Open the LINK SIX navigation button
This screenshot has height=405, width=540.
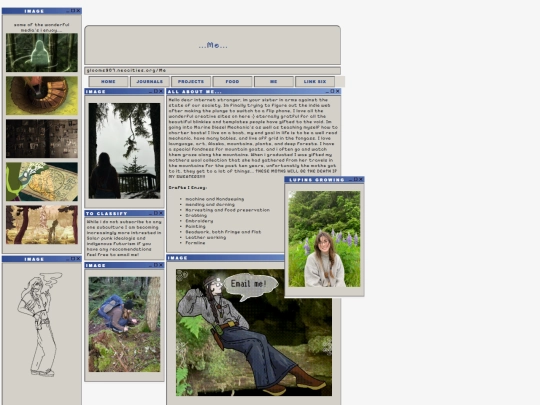(x=315, y=82)
